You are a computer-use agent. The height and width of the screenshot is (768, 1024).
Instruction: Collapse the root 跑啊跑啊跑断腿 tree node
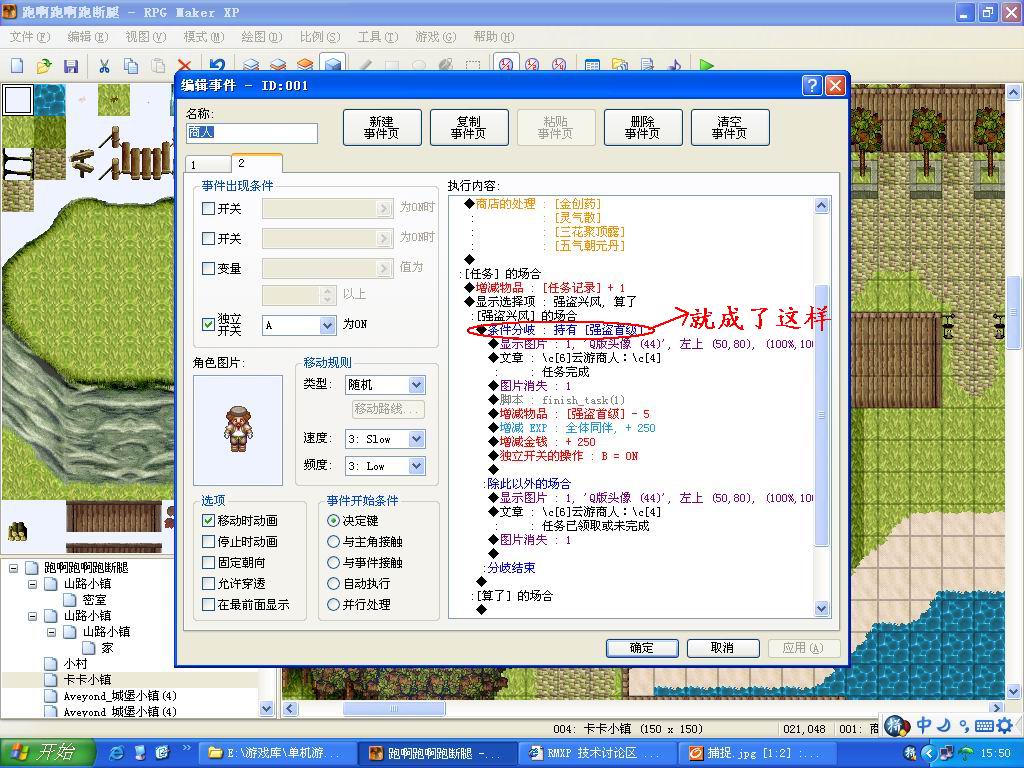click(13, 568)
